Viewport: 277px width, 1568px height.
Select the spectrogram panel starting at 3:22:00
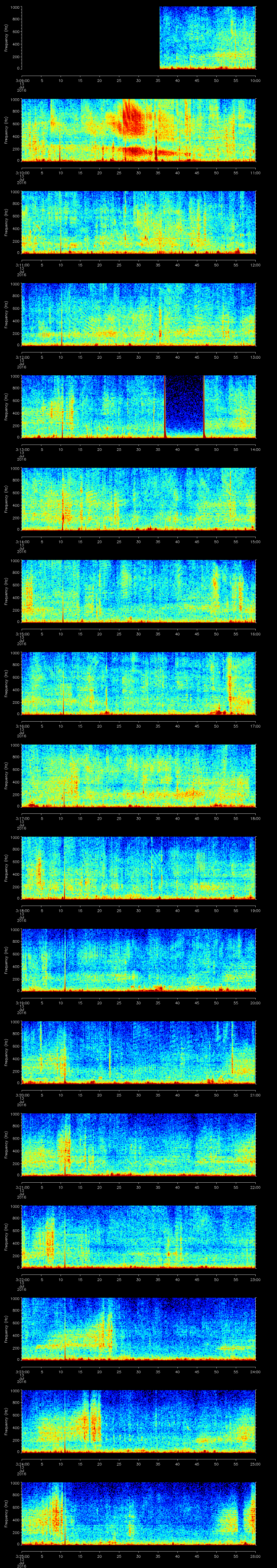(139, 1237)
